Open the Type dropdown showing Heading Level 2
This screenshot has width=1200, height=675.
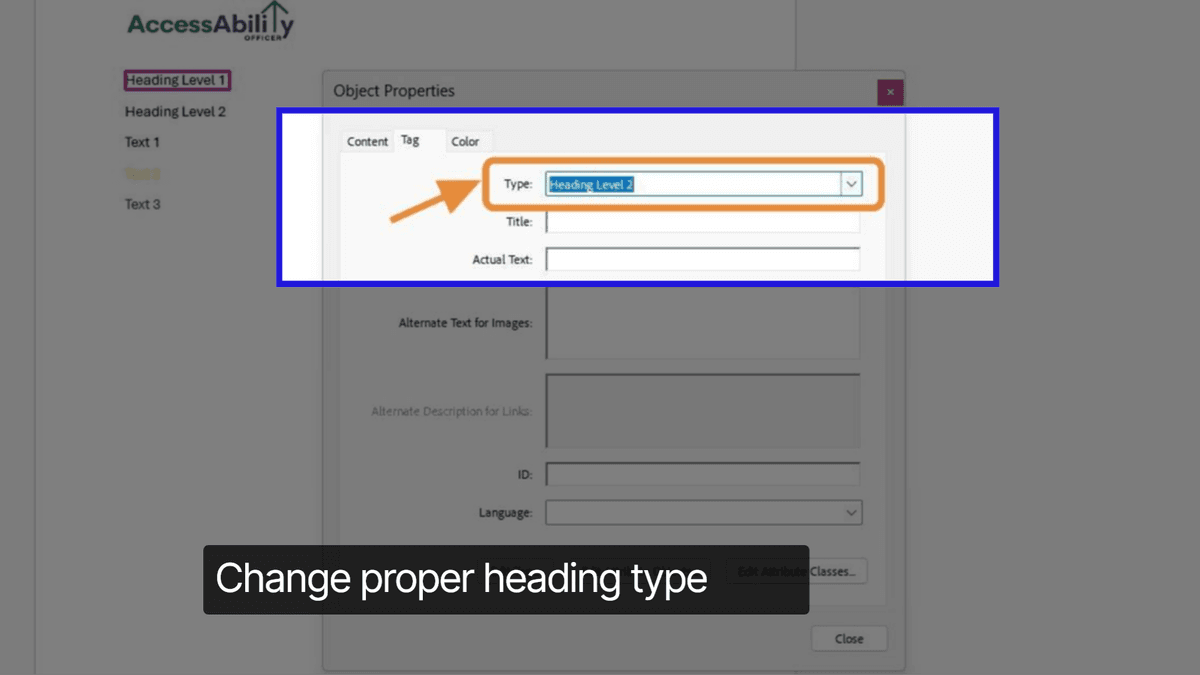[700, 184]
